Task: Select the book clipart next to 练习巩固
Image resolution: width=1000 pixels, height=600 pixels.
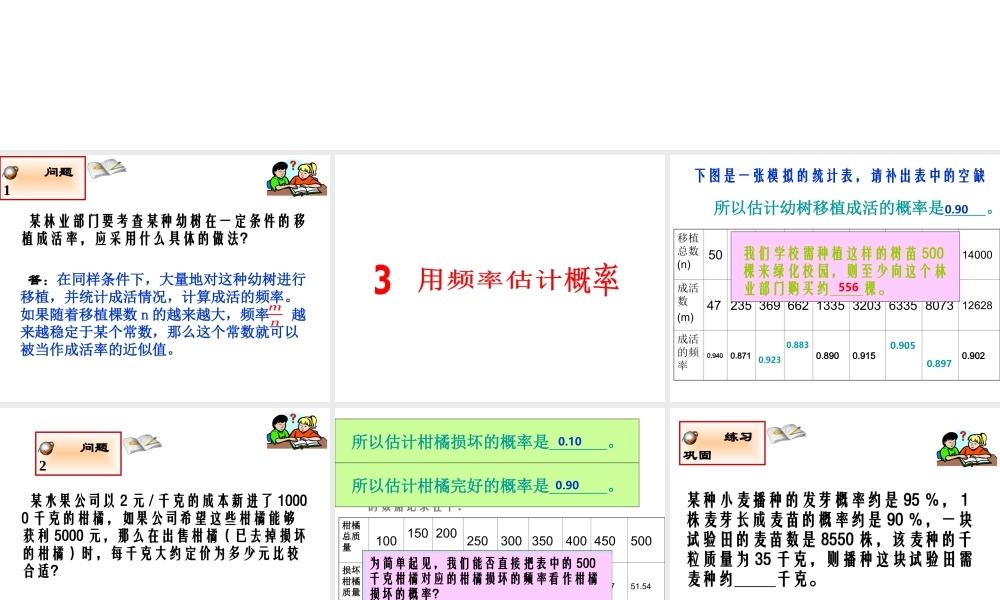Action: (785, 437)
